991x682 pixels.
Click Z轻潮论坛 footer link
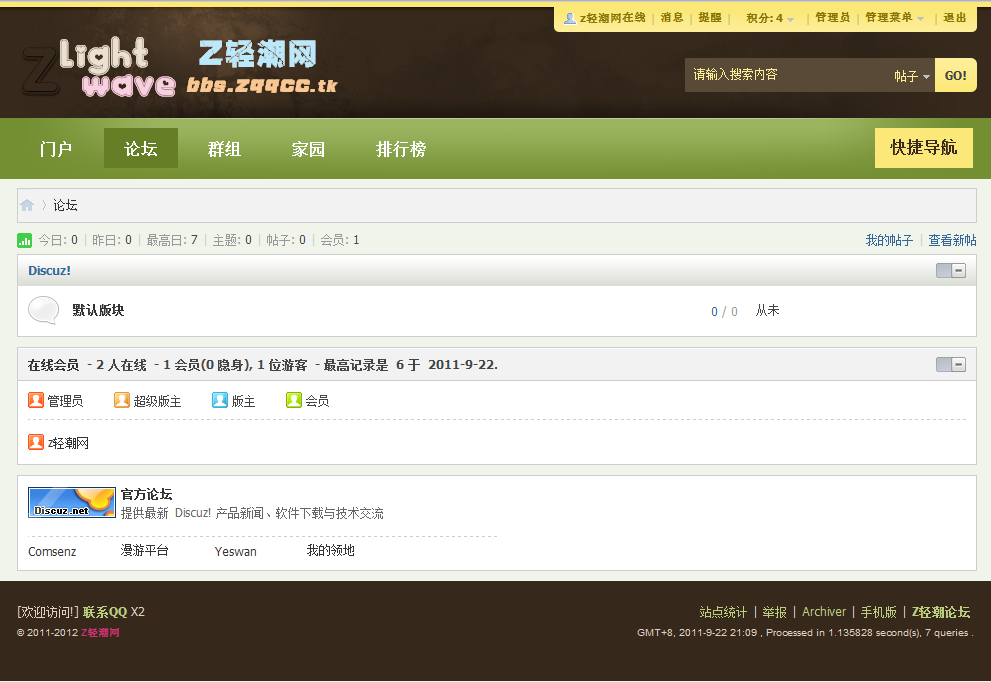pyautogui.click(x=940, y=612)
